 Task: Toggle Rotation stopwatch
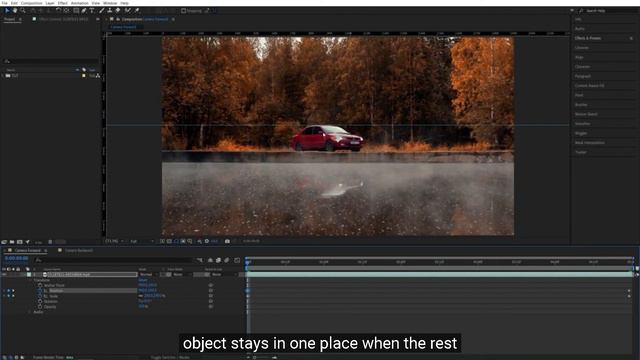point(40,301)
